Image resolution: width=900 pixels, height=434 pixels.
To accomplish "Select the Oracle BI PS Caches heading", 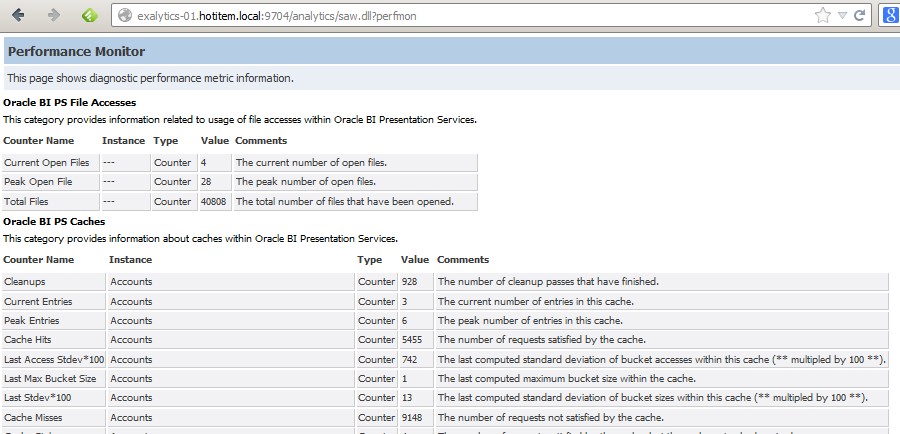I will pyautogui.click(x=54, y=221).
